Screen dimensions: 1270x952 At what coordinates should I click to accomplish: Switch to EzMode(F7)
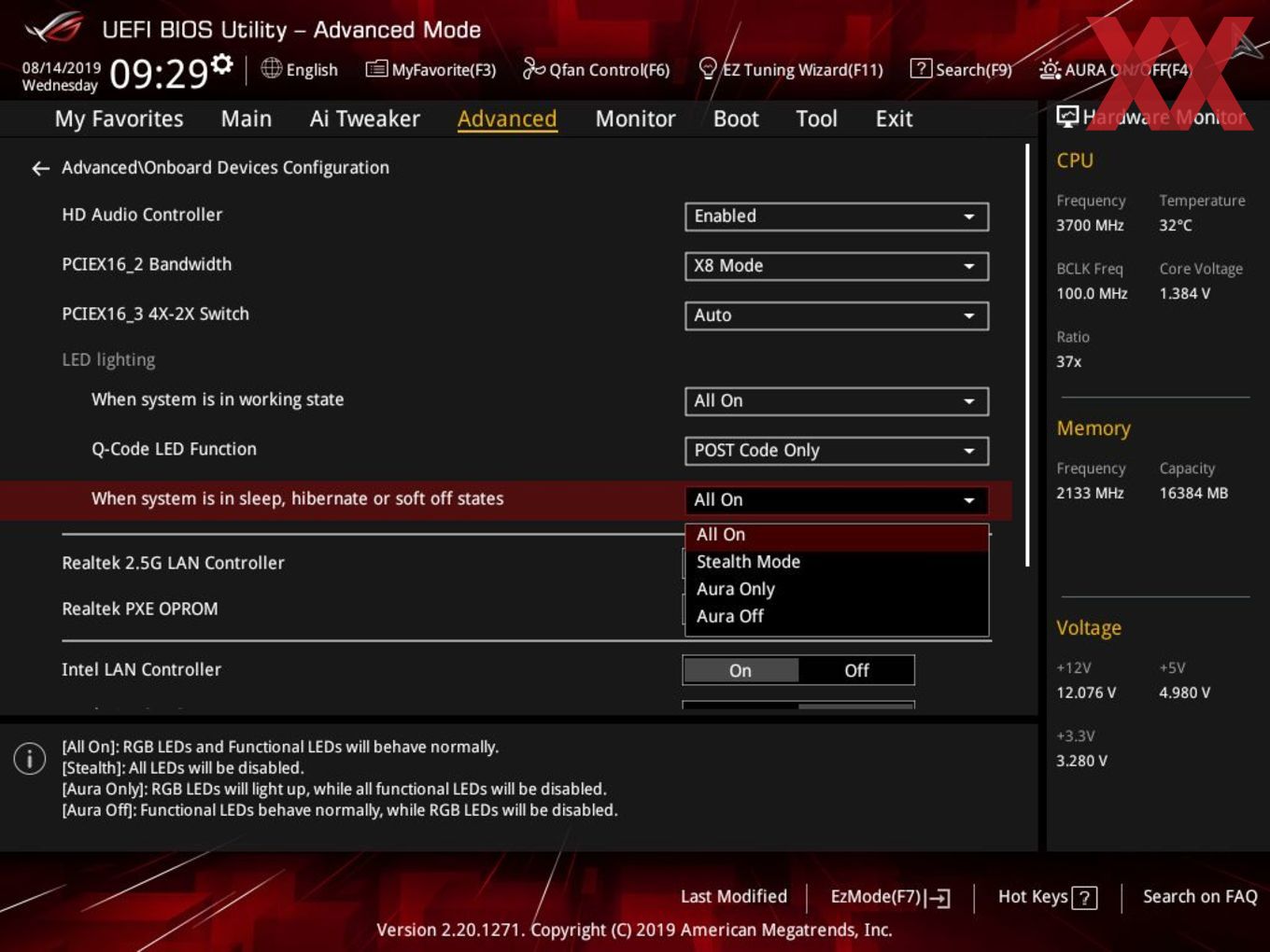(x=890, y=897)
